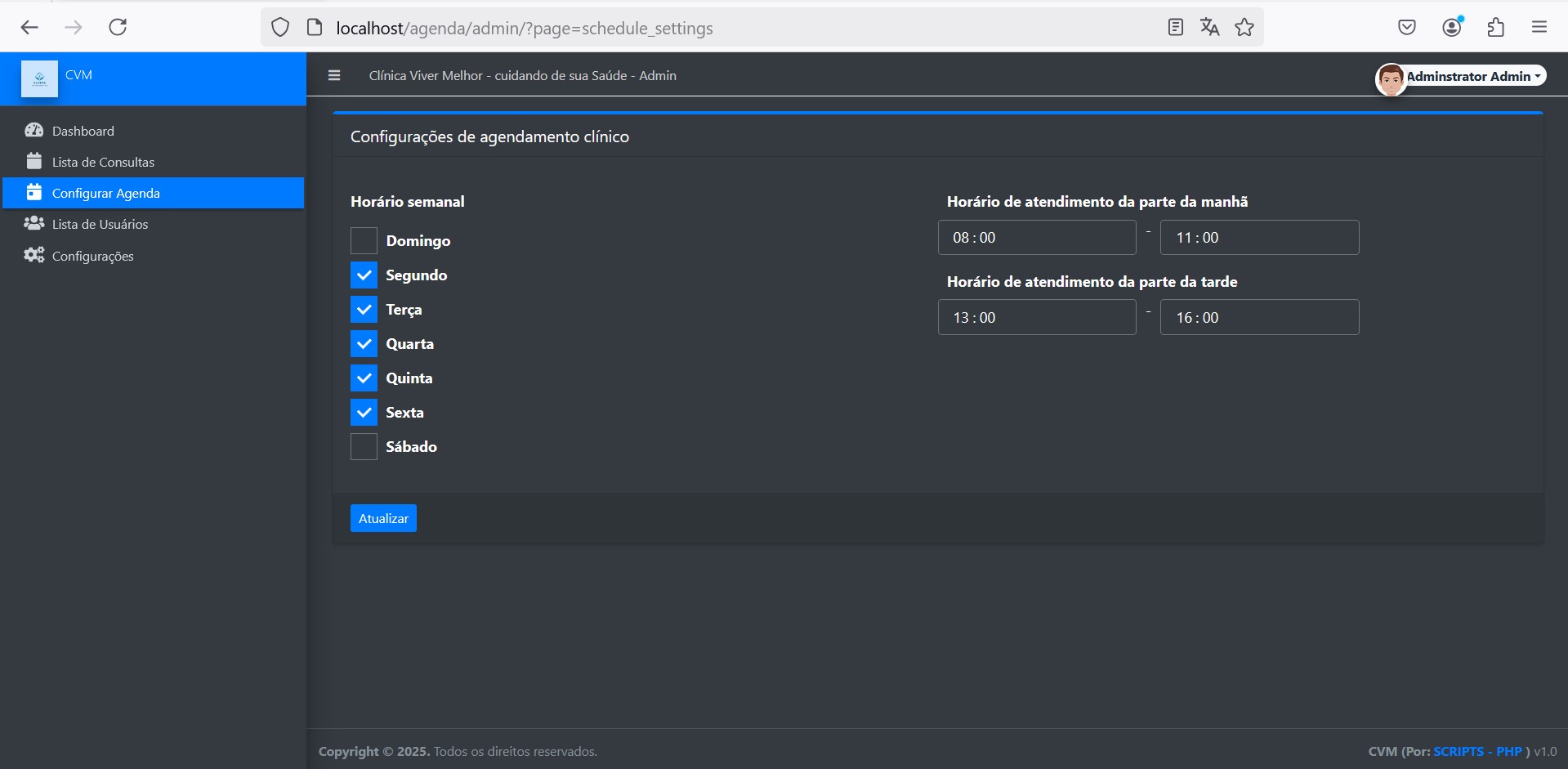
Task: Follow the SCRIPTS - PHP footer link
Action: tap(1477, 751)
